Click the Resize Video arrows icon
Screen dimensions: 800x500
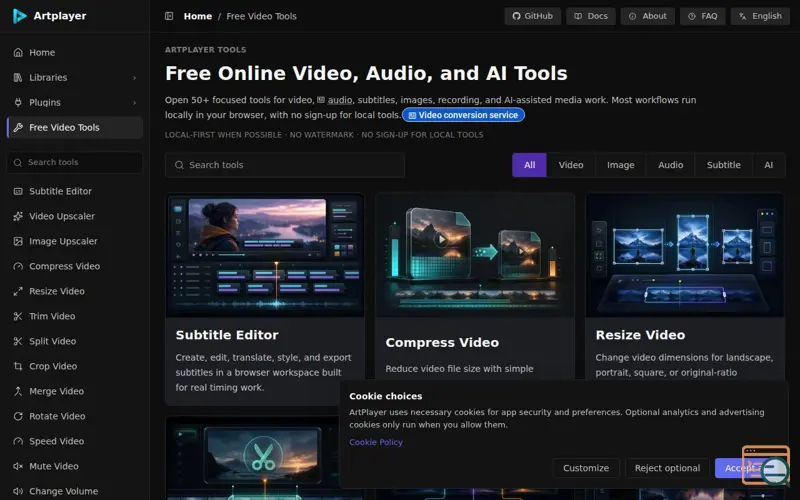pos(18,291)
